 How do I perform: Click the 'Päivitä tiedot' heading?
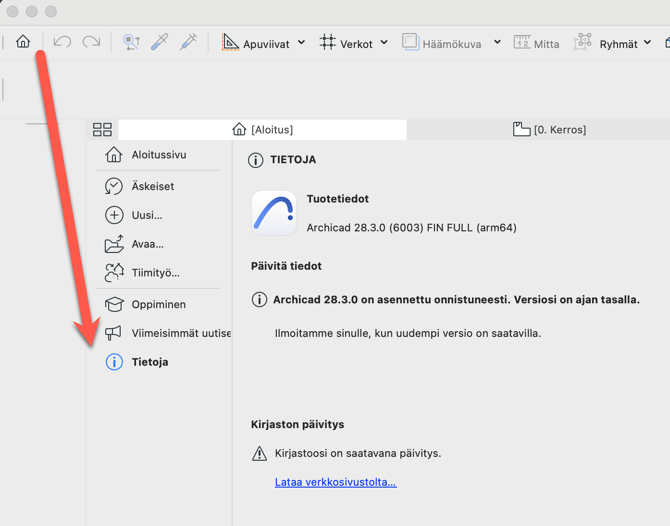[x=286, y=266]
